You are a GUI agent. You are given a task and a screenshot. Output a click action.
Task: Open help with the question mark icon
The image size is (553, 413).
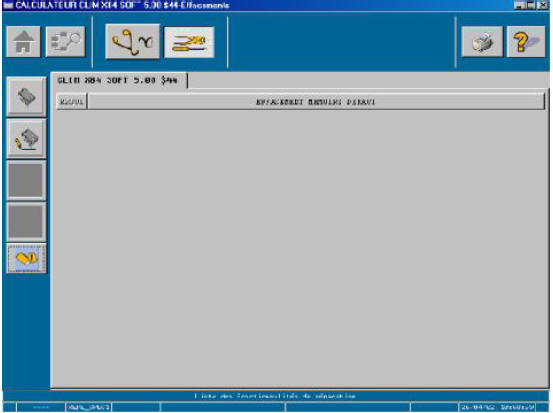526,42
